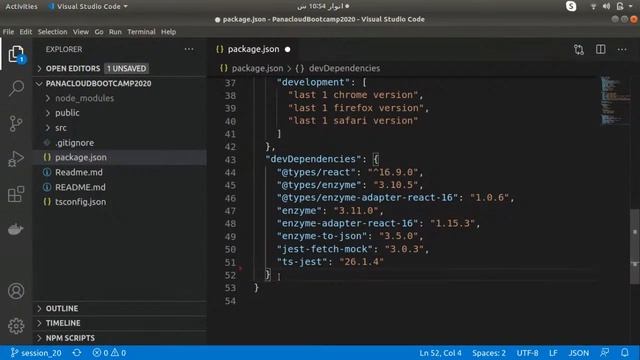The image size is (640, 360).
Task: Click the session_20 branch indicator
Action: (36, 353)
